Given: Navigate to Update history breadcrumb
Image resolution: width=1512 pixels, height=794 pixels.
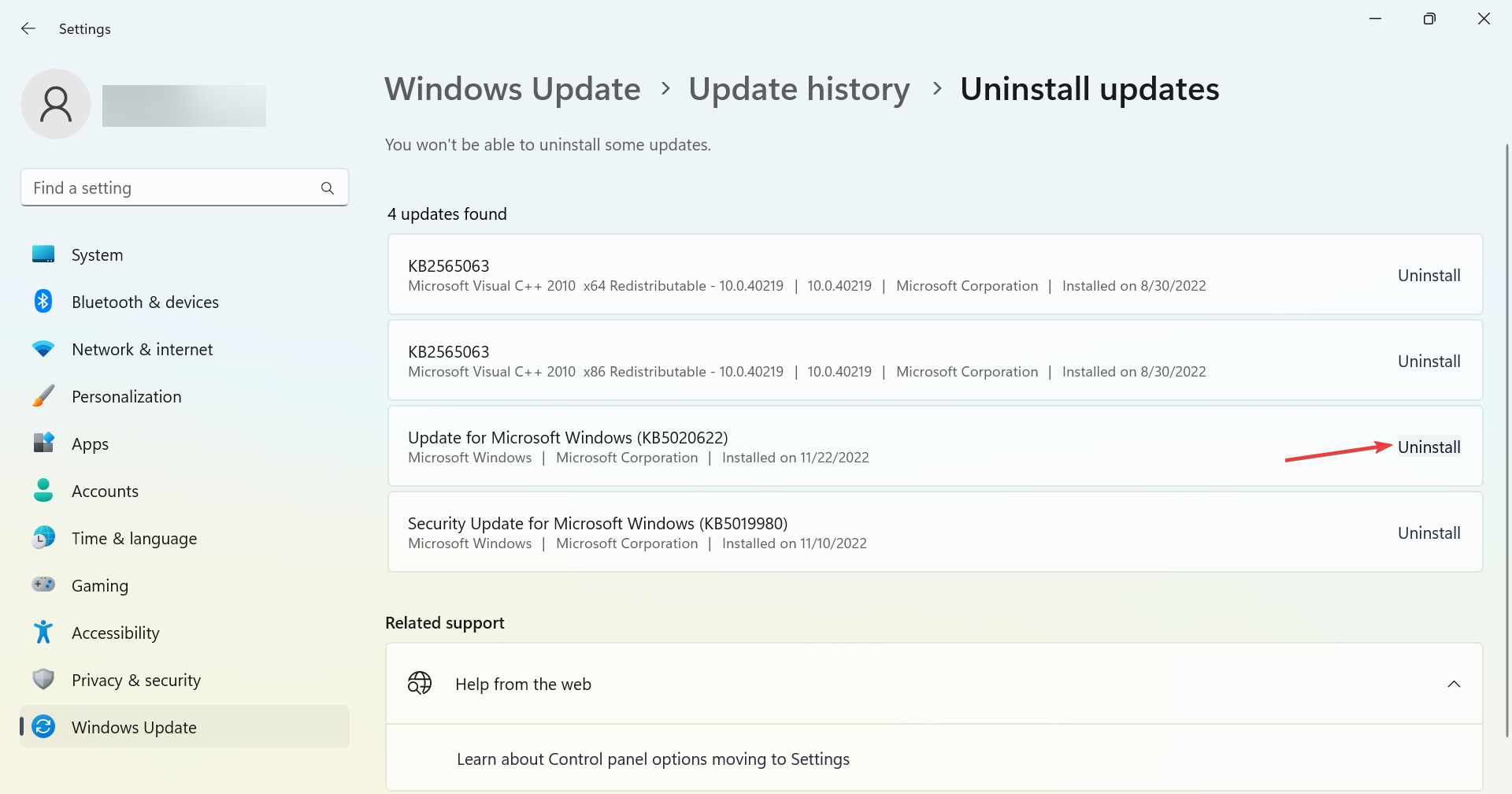Looking at the screenshot, I should pyautogui.click(x=799, y=89).
